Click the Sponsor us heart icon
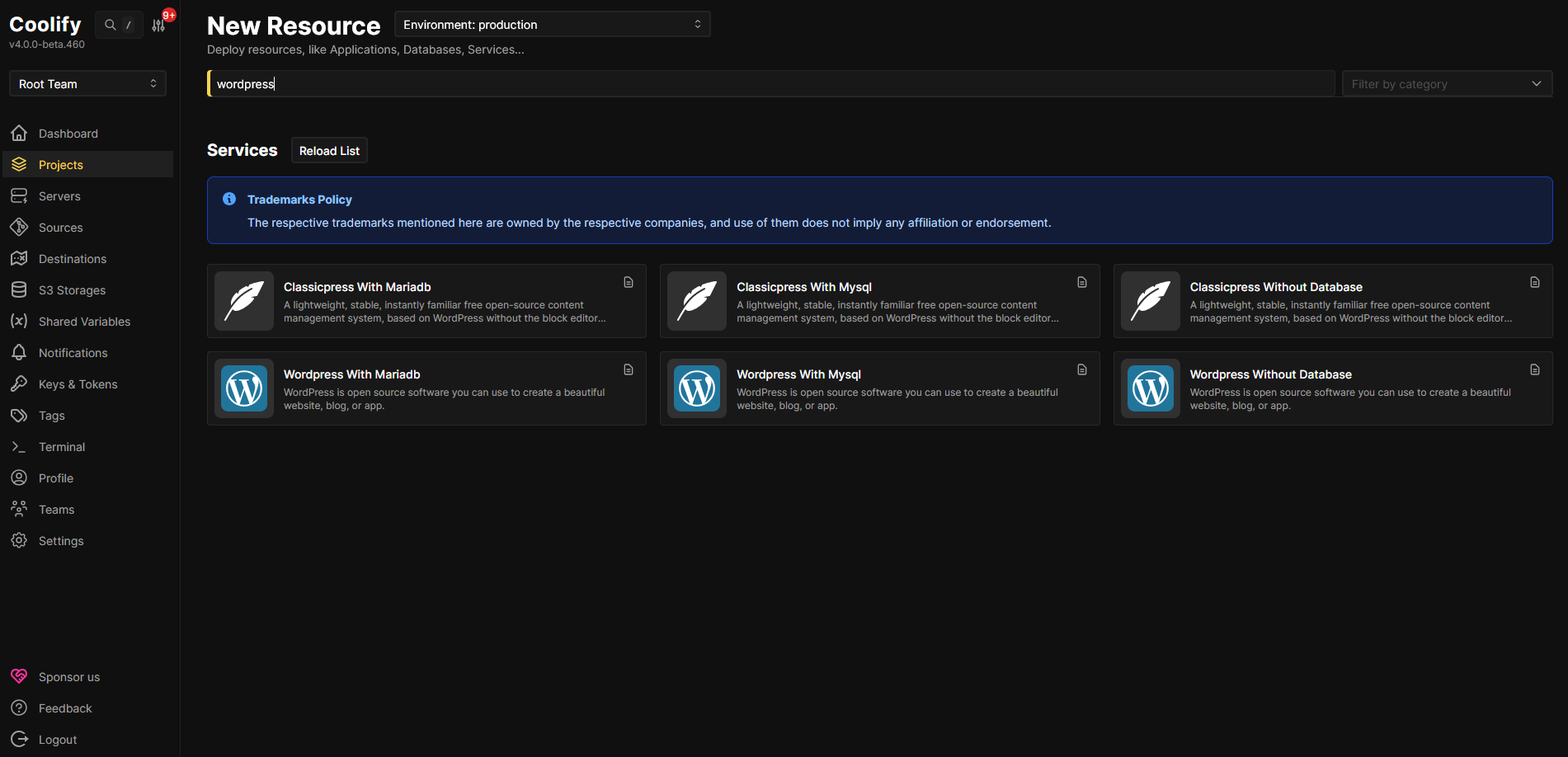This screenshot has height=757, width=1568. coord(19,677)
